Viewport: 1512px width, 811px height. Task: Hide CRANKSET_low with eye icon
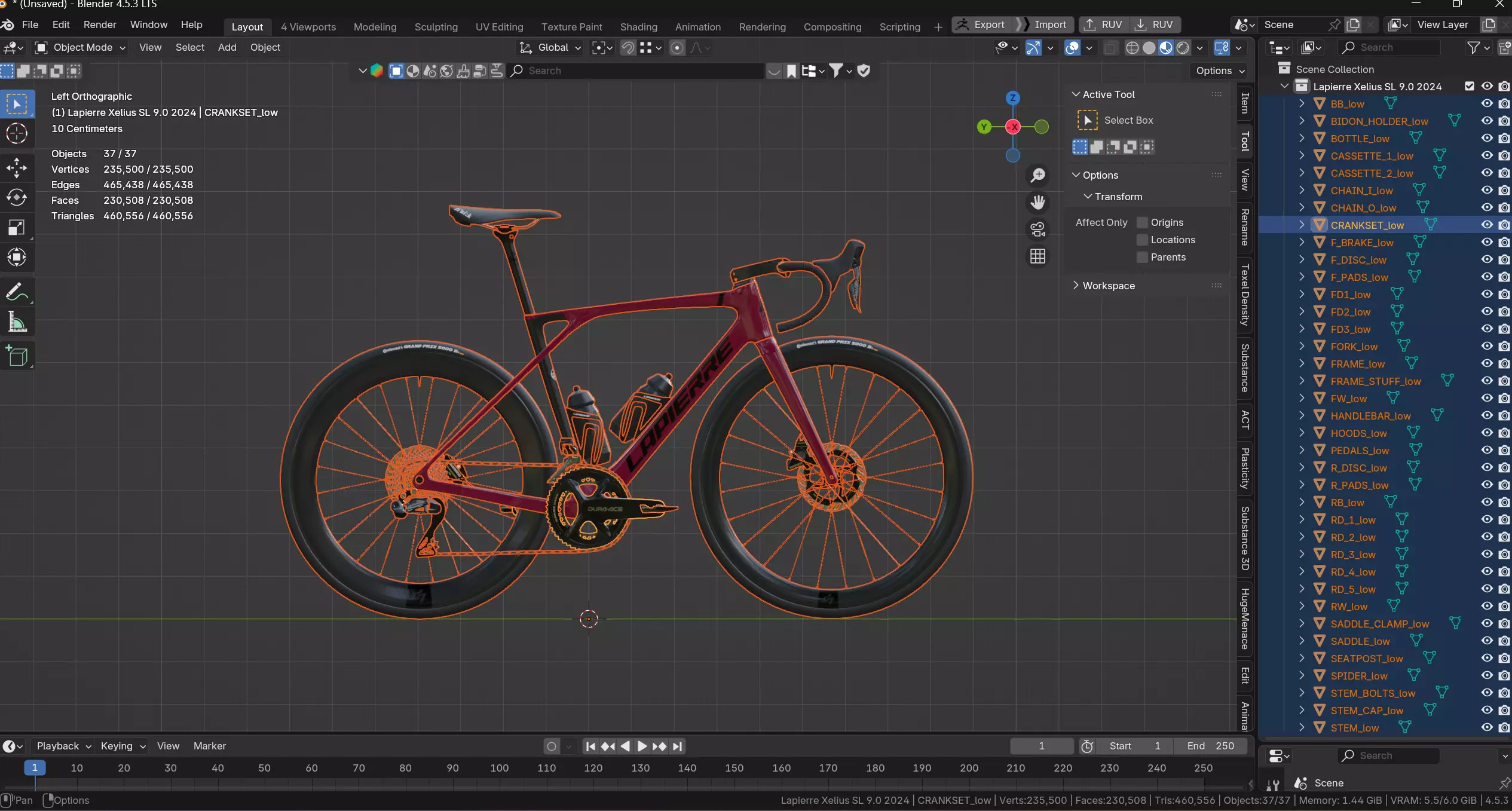pos(1487,225)
